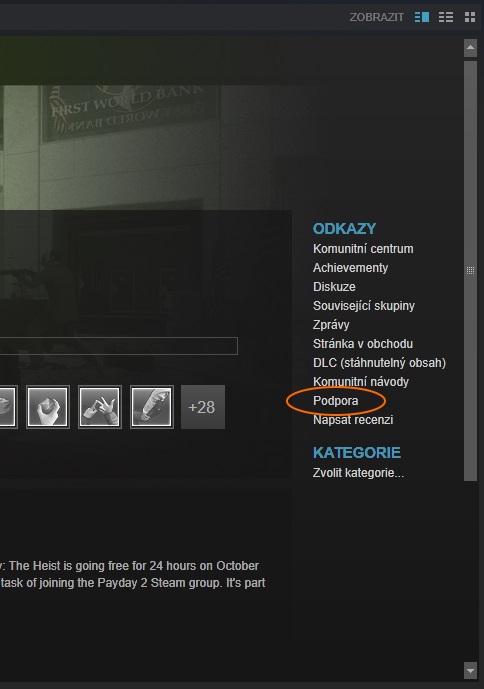The width and height of the screenshot is (484, 689).
Task: Click the scrollbar down arrow
Action: (x=470, y=671)
